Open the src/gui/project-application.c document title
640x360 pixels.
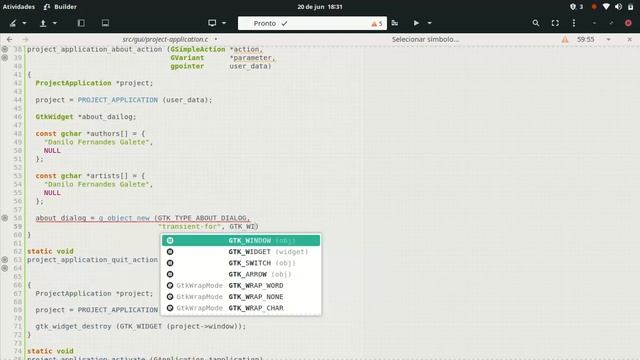pos(165,40)
